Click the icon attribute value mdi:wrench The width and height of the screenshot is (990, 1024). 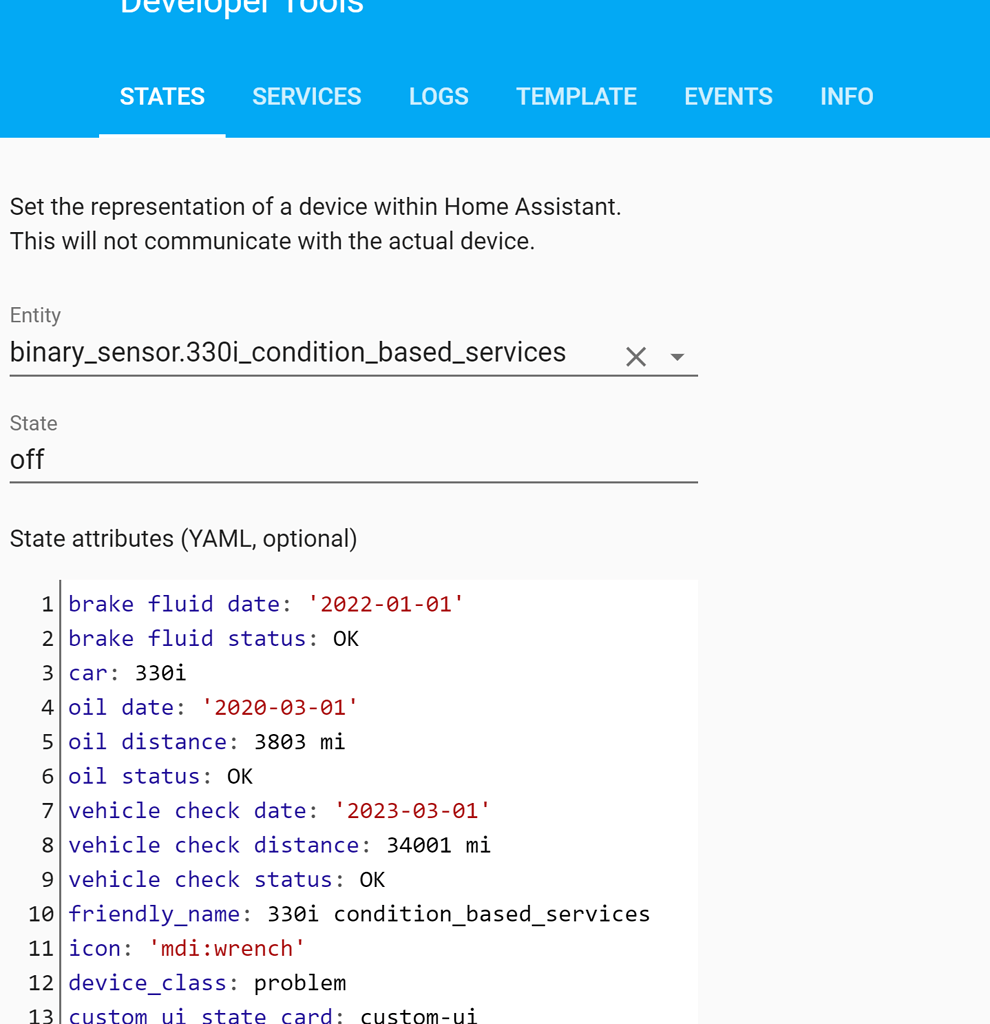[227, 948]
